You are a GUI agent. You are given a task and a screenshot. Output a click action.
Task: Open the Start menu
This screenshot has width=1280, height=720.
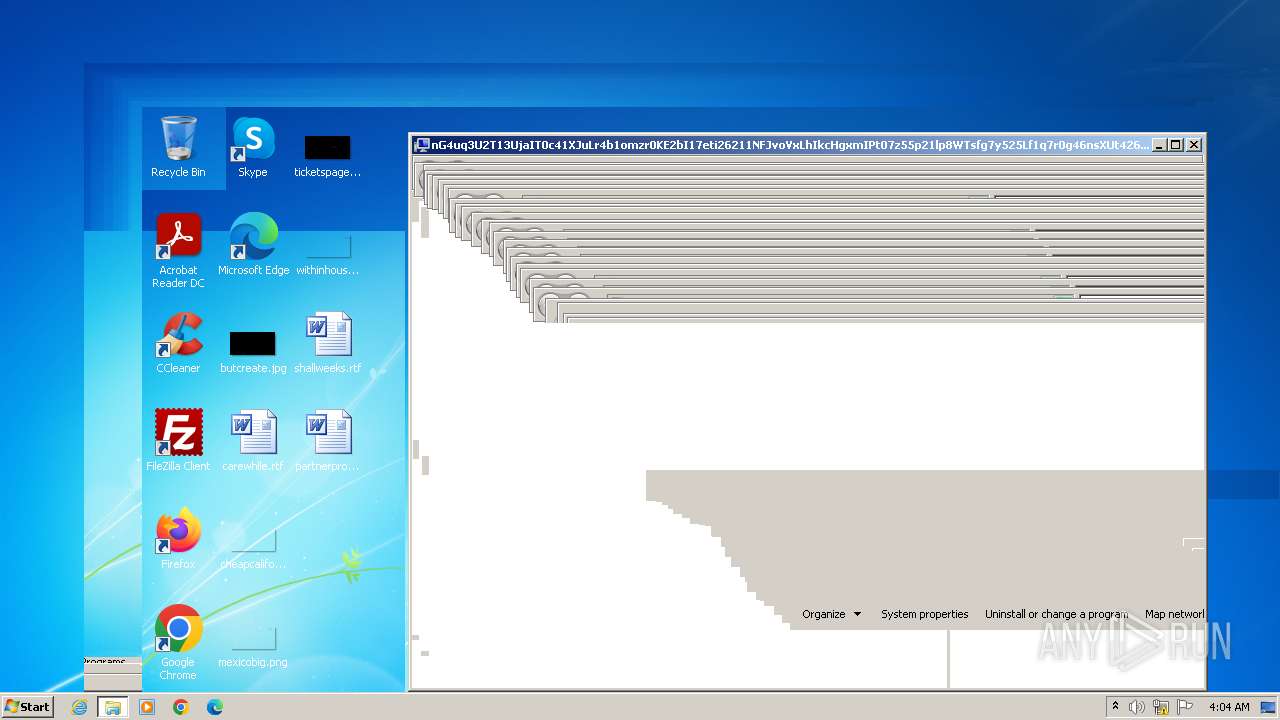click(x=27, y=706)
